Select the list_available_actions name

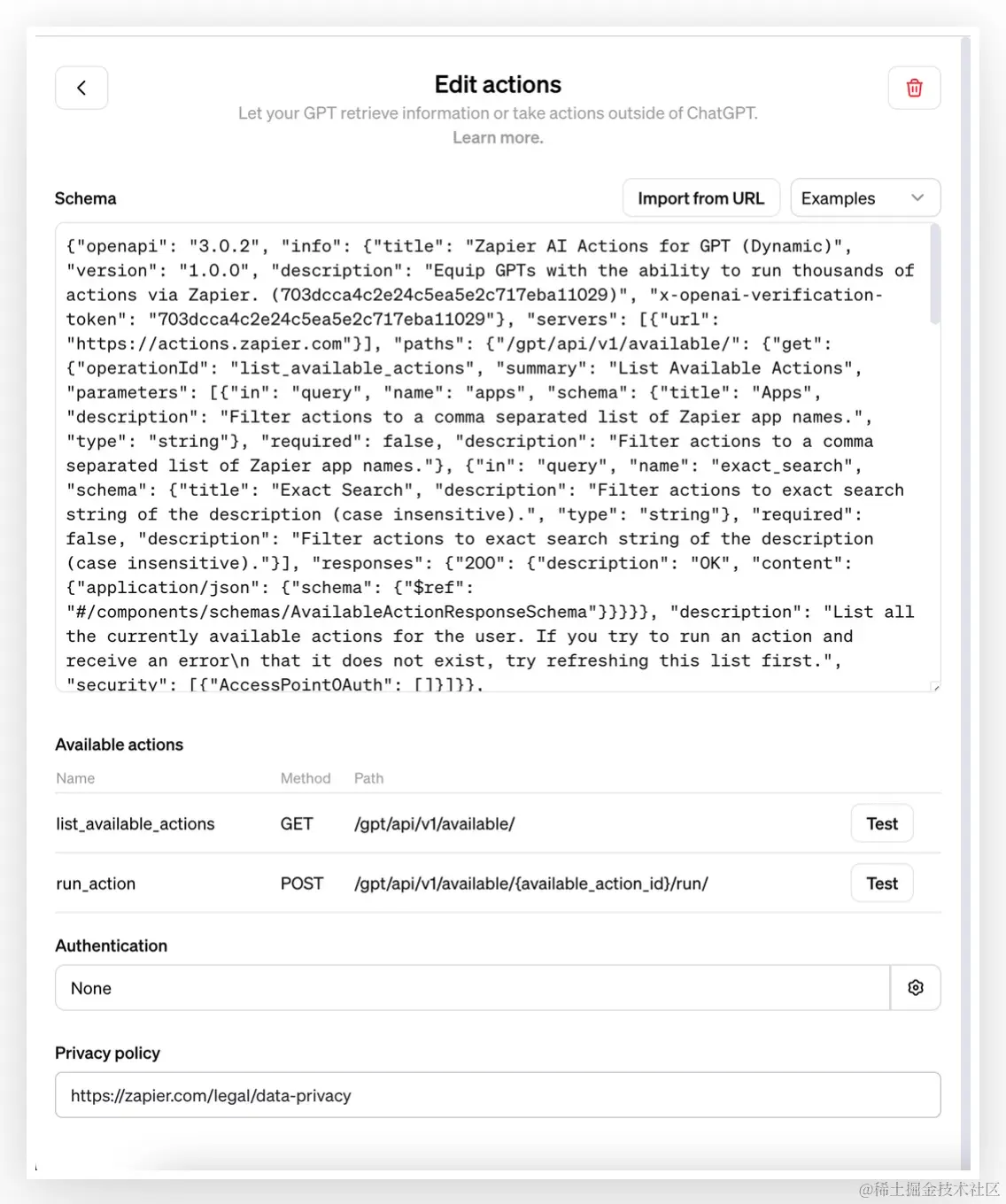pyautogui.click(x=135, y=824)
